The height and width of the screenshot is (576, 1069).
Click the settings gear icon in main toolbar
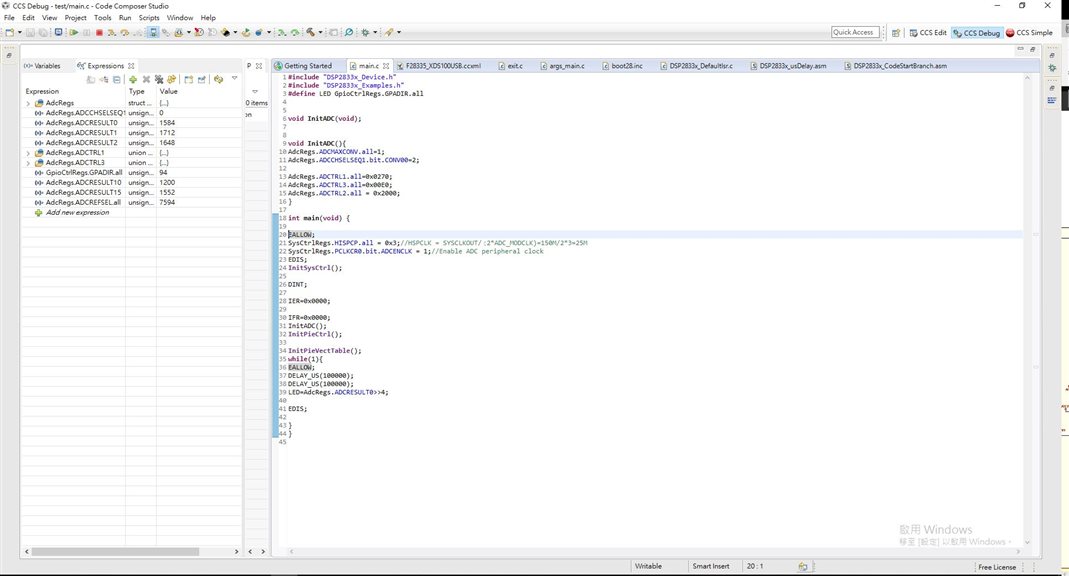pos(365,32)
